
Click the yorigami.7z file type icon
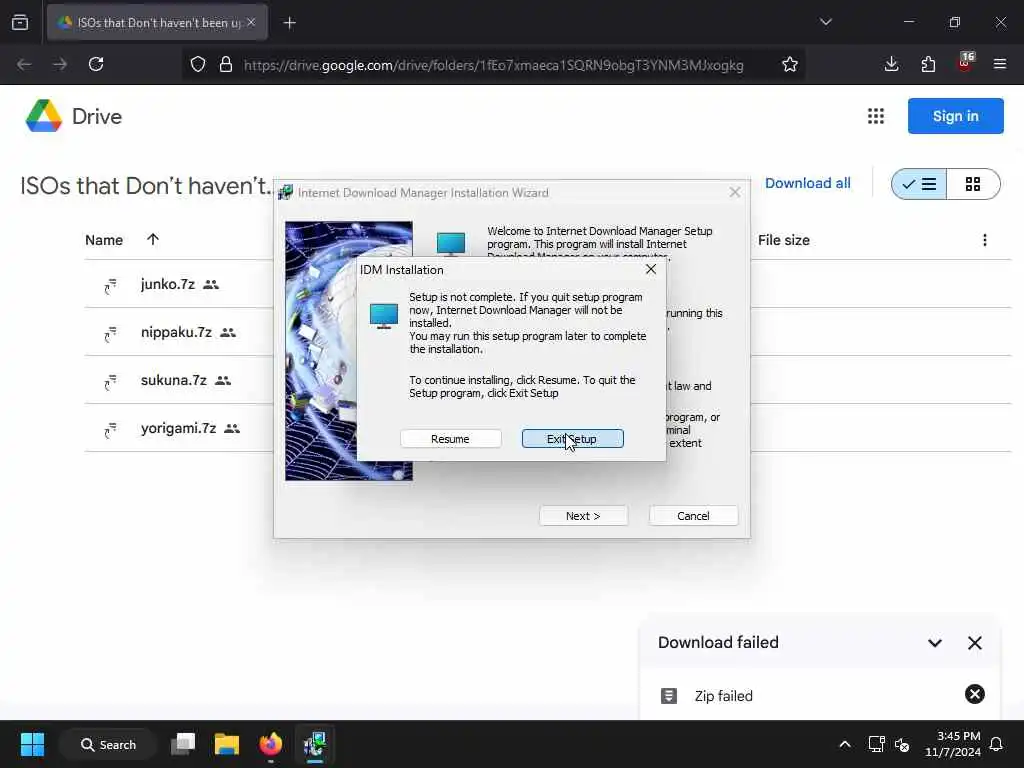tap(110, 429)
